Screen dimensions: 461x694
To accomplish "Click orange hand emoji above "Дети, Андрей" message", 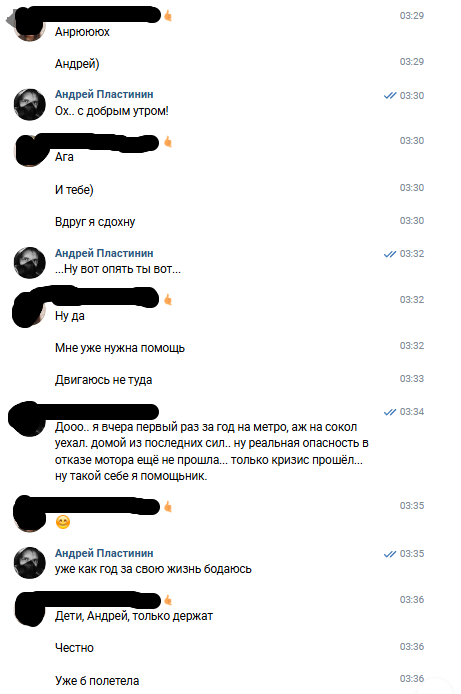I will tap(168, 600).
